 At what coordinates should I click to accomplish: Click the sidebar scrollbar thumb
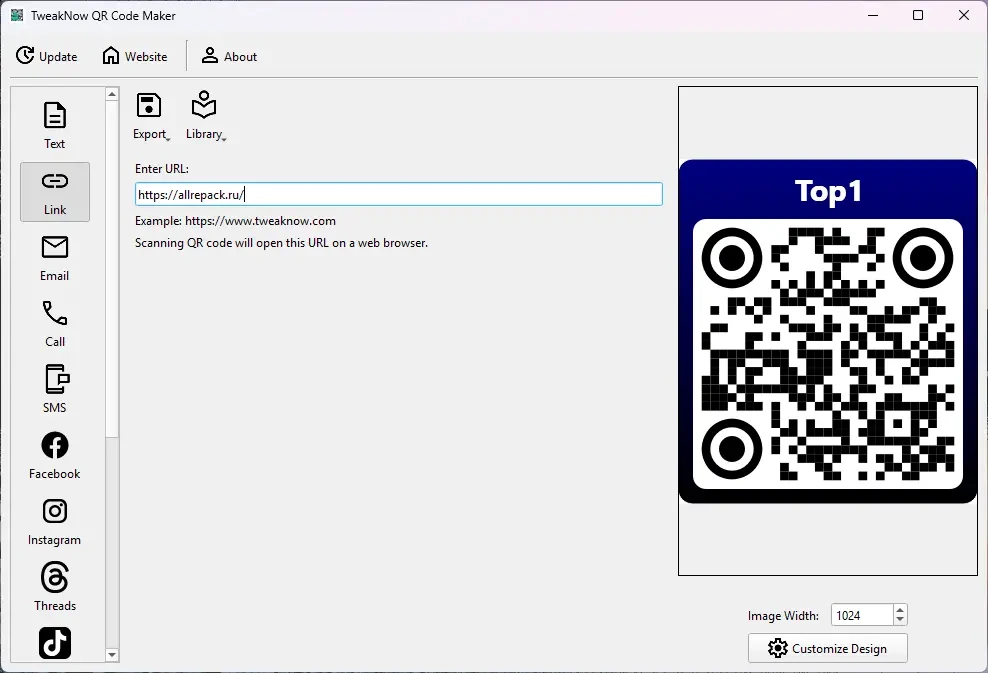click(x=112, y=269)
